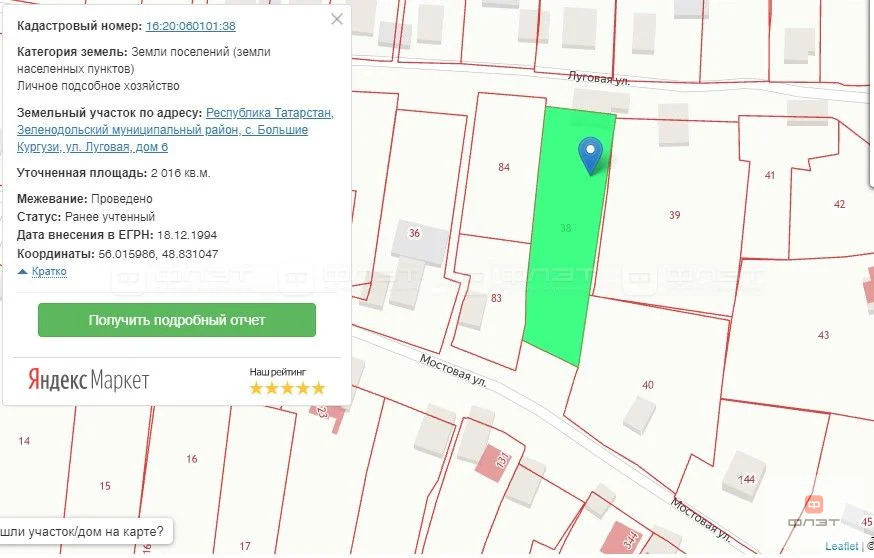Select parcel number 84 on map
Viewport: 874px width, 558px height.
pos(504,167)
